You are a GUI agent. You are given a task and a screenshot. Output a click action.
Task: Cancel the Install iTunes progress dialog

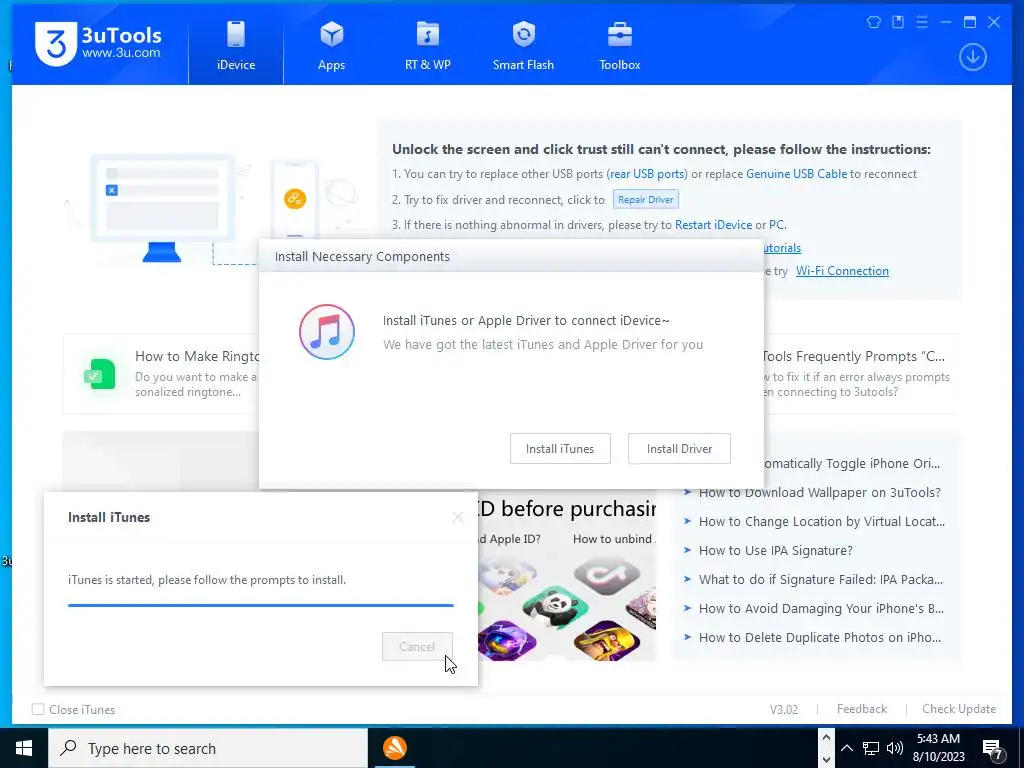pos(417,647)
